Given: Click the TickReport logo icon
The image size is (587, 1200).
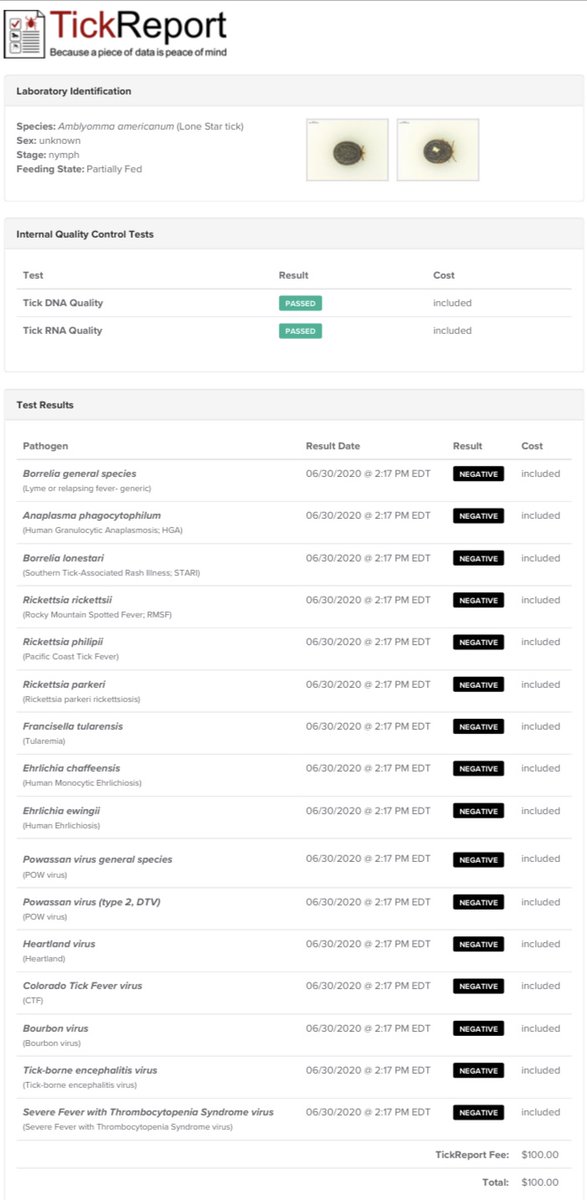Looking at the screenshot, I should 24,32.
